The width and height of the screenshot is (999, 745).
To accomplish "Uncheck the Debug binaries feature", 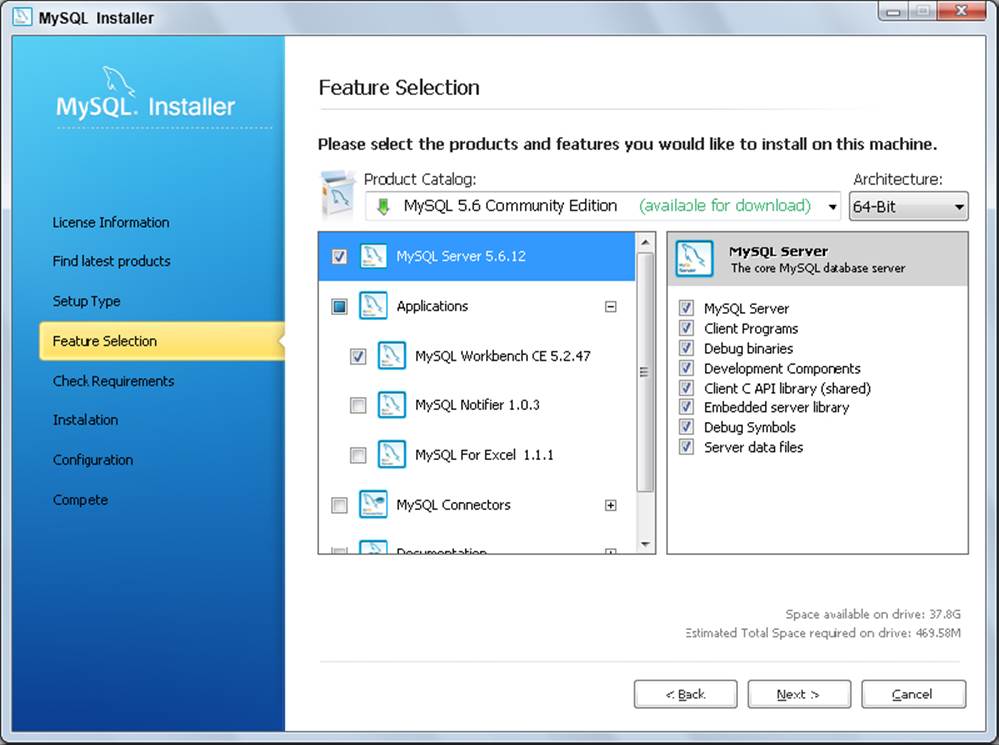I will pos(686,348).
